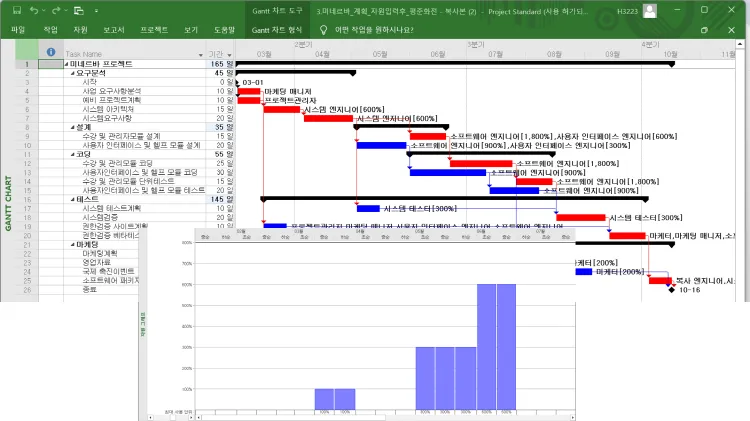
Task: Collapse the 미네르바 프로젝트 summary task
Action: (x=67, y=64)
